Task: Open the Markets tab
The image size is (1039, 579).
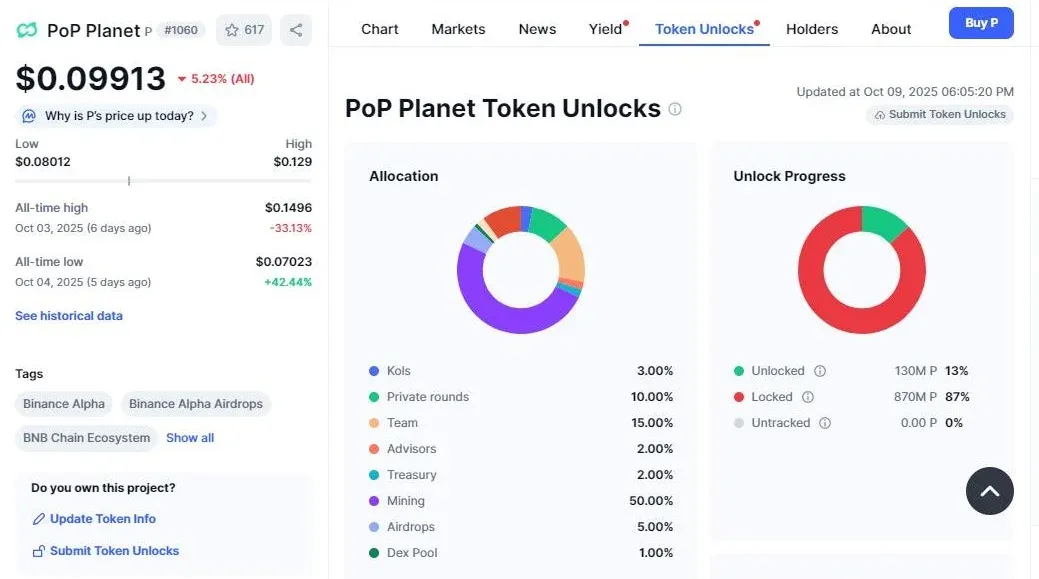Action: pyautogui.click(x=458, y=29)
